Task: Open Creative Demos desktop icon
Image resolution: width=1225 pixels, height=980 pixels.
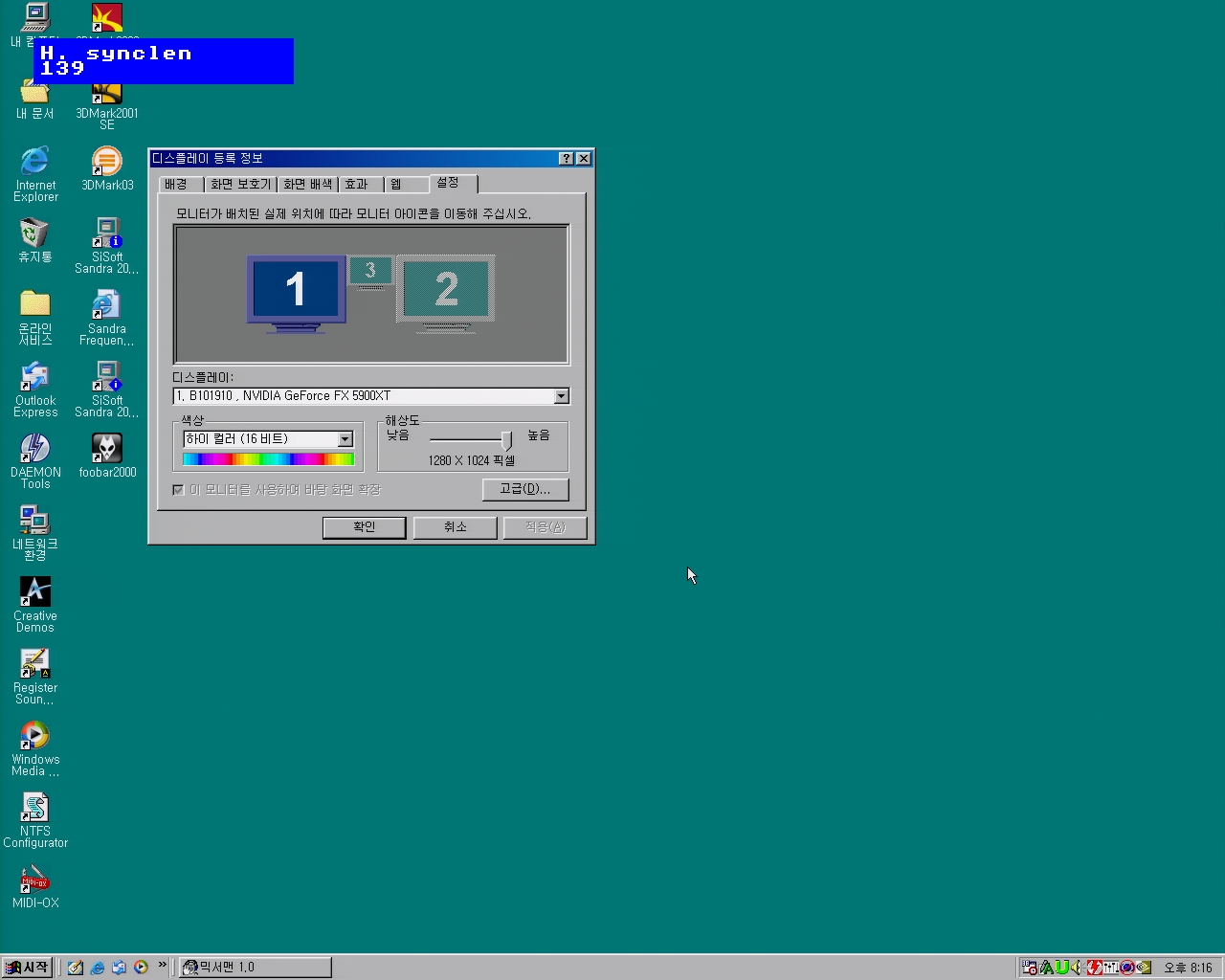Action: 35,605
